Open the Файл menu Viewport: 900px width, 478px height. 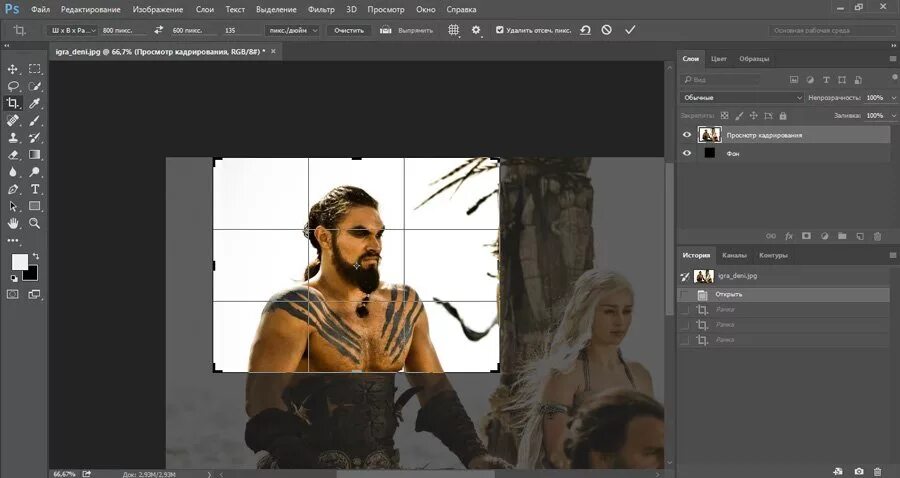click(x=40, y=10)
